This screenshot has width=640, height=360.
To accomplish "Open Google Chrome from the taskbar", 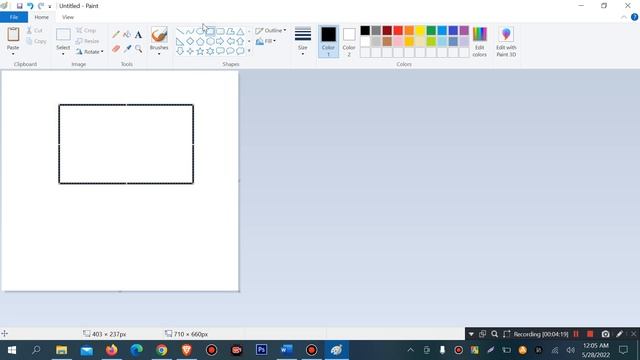I will [x=162, y=350].
